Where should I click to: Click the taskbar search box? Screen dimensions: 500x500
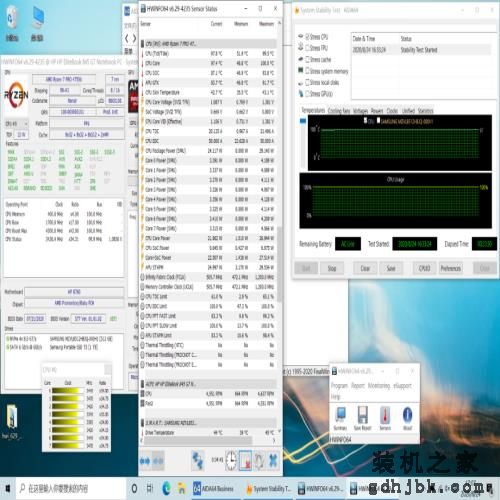[70, 489]
